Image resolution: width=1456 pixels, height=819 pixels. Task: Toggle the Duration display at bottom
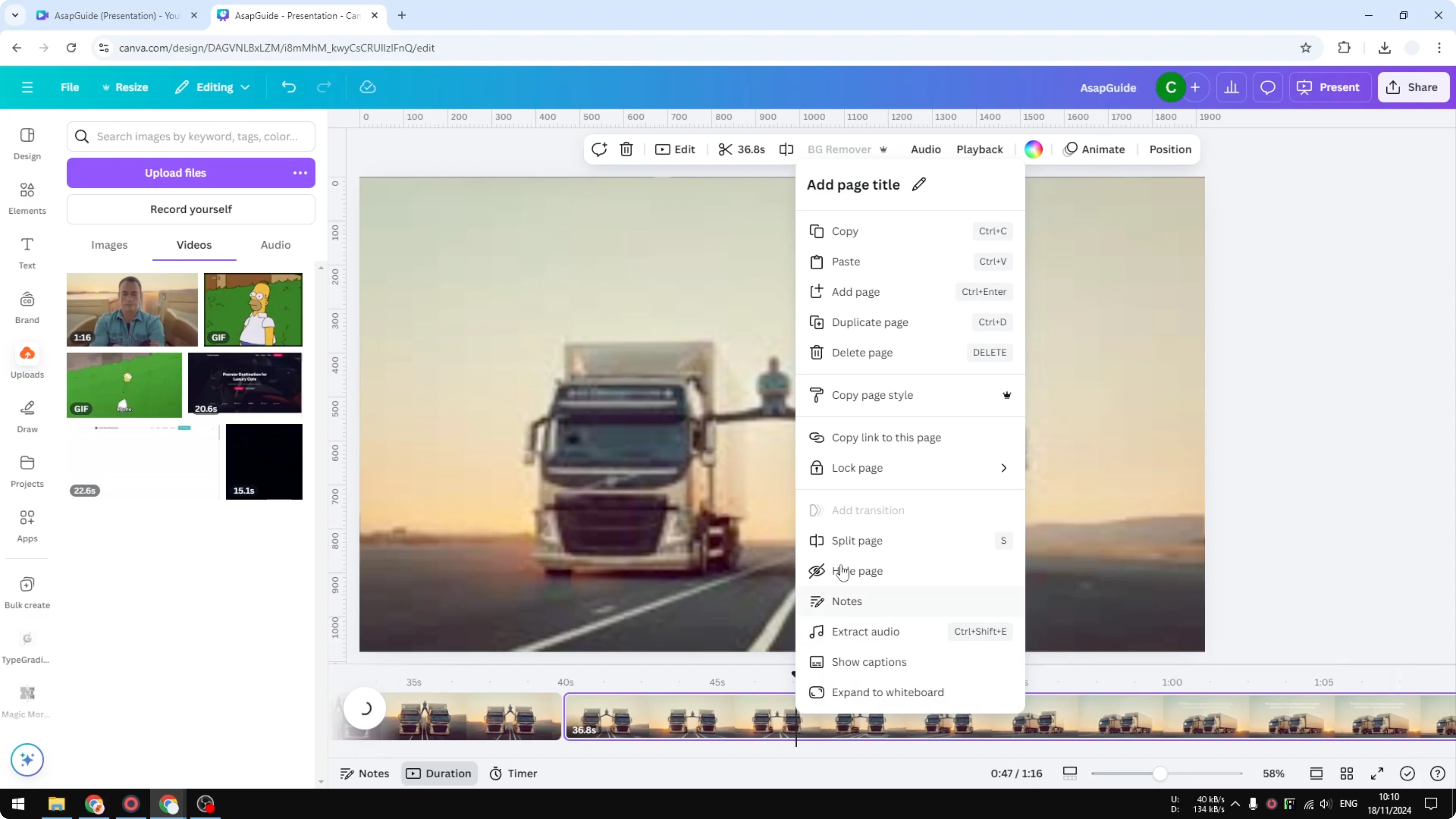pyautogui.click(x=439, y=773)
